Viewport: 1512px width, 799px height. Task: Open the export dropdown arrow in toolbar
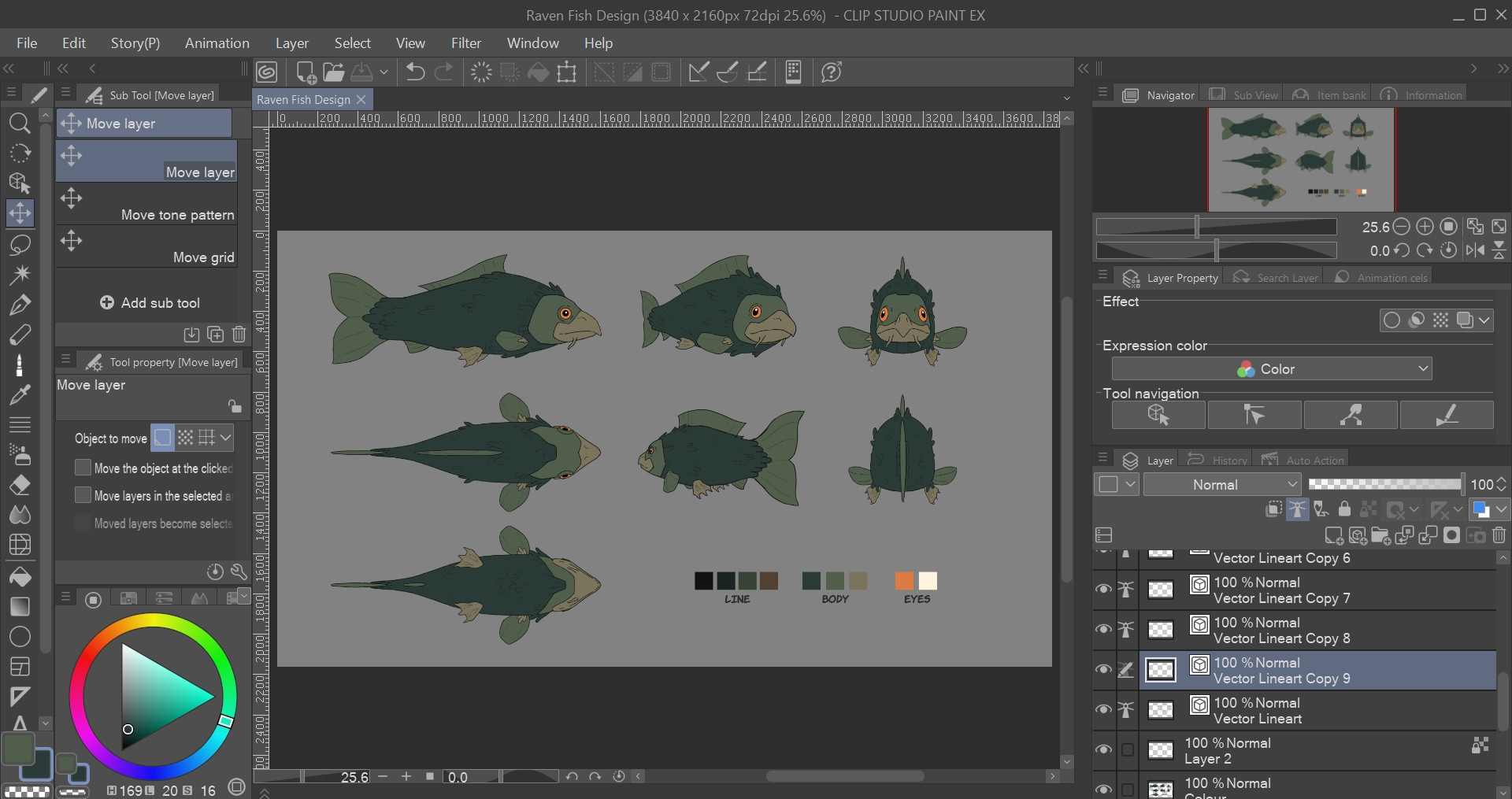click(384, 72)
